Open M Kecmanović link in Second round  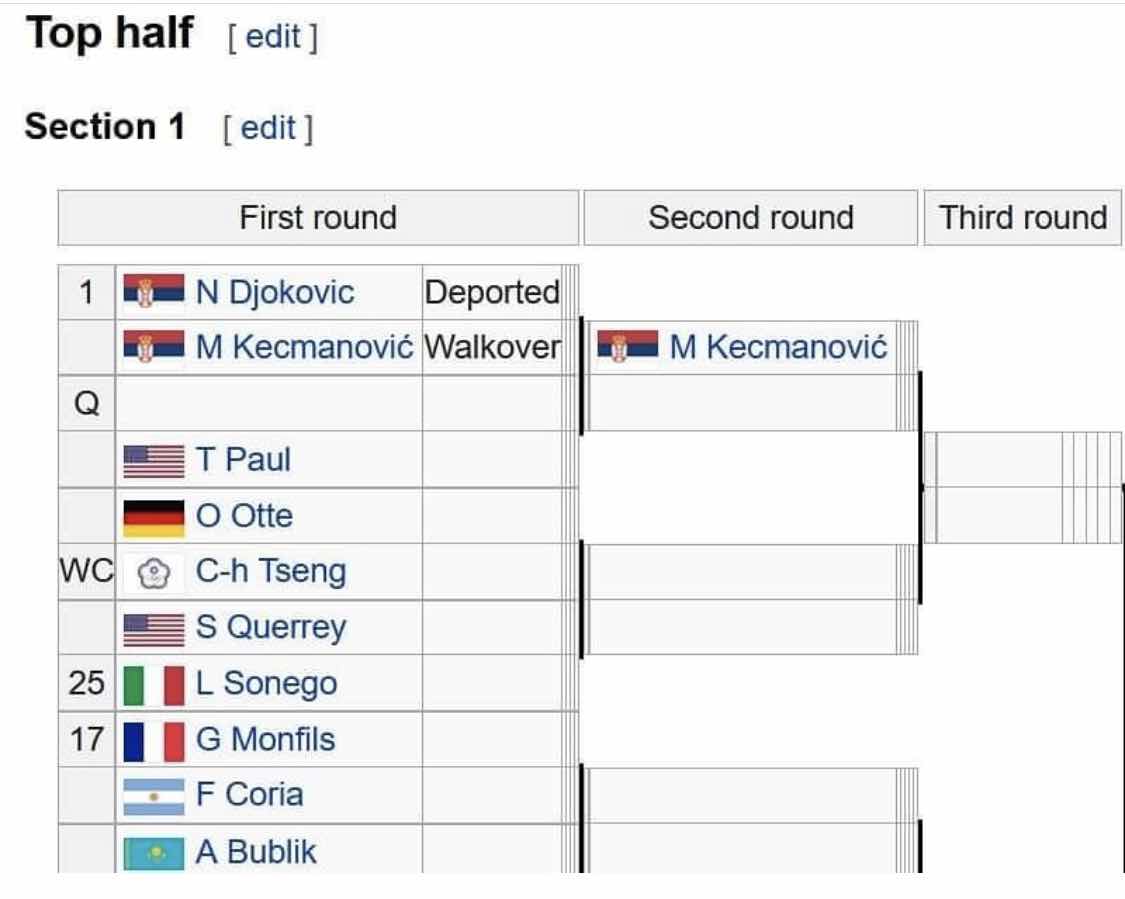pyautogui.click(x=778, y=347)
